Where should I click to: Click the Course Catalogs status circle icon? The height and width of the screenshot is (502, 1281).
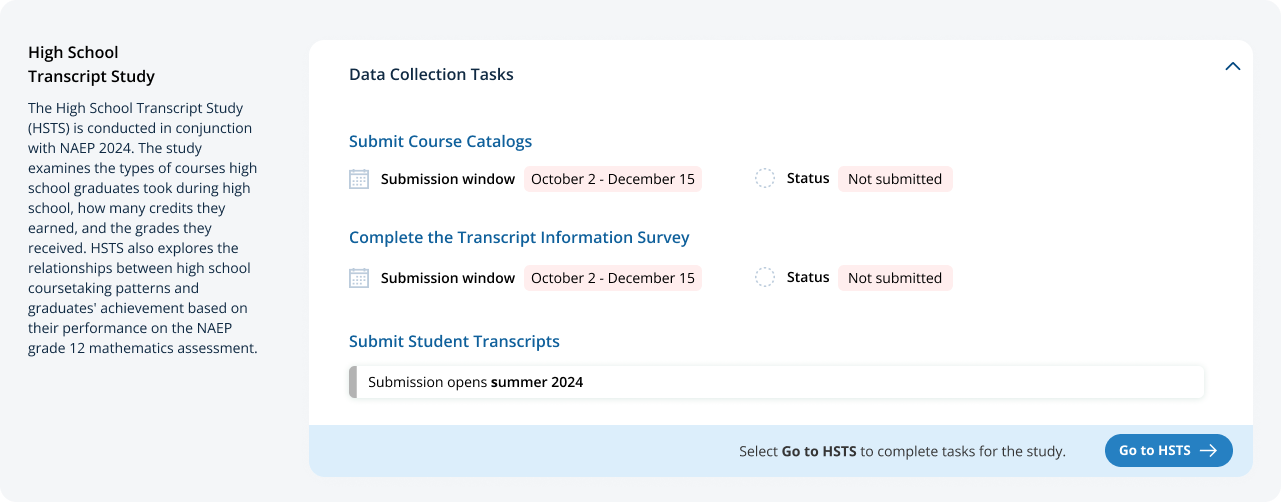tap(765, 179)
